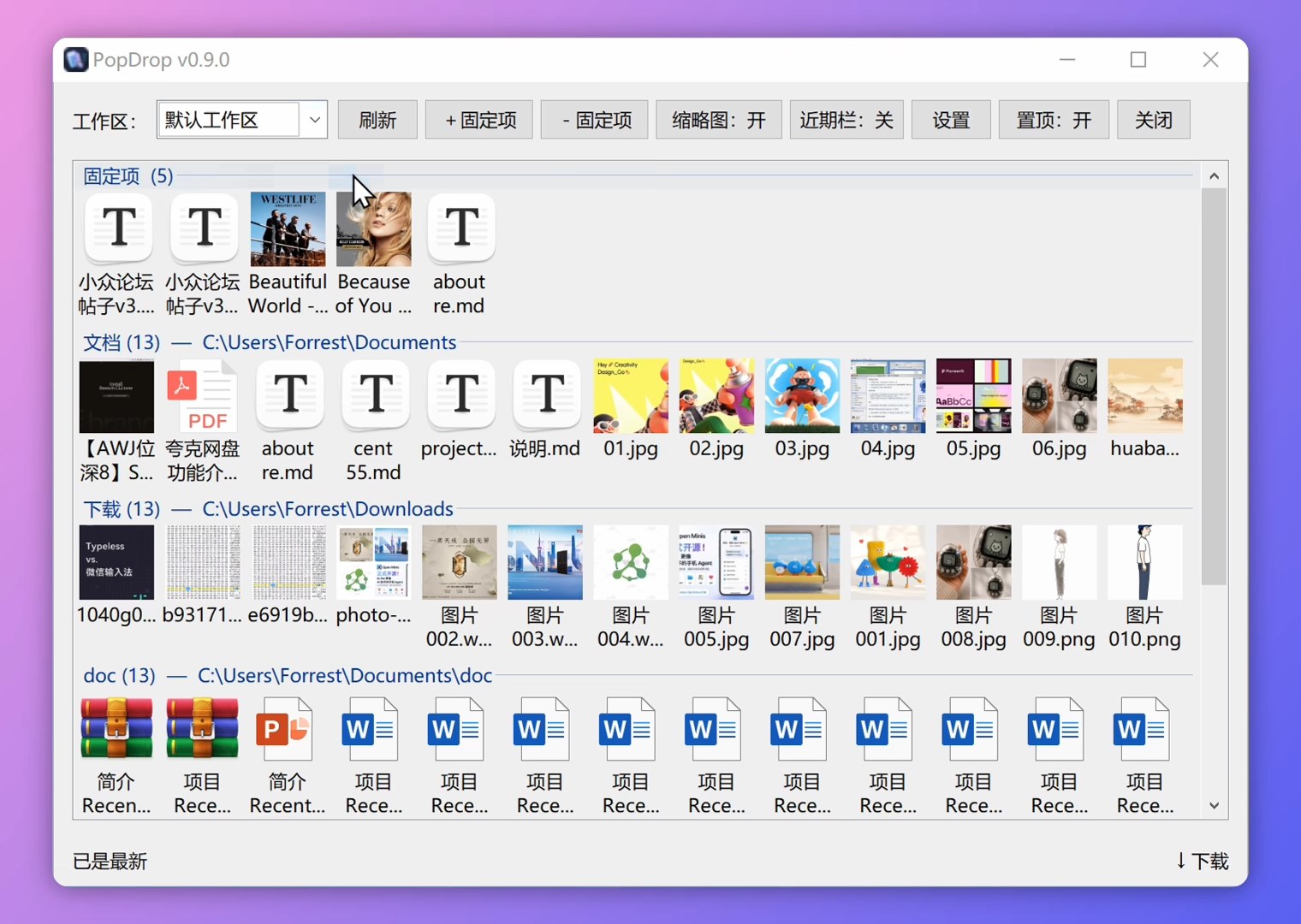Select the huaba... image thumbnail in Documents
This screenshot has width=1301, height=924.
click(x=1145, y=396)
